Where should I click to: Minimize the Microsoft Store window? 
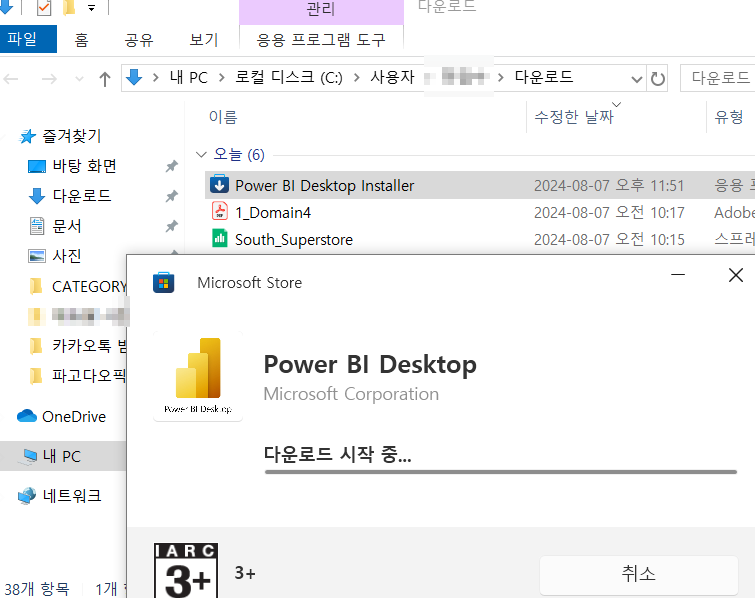678,275
